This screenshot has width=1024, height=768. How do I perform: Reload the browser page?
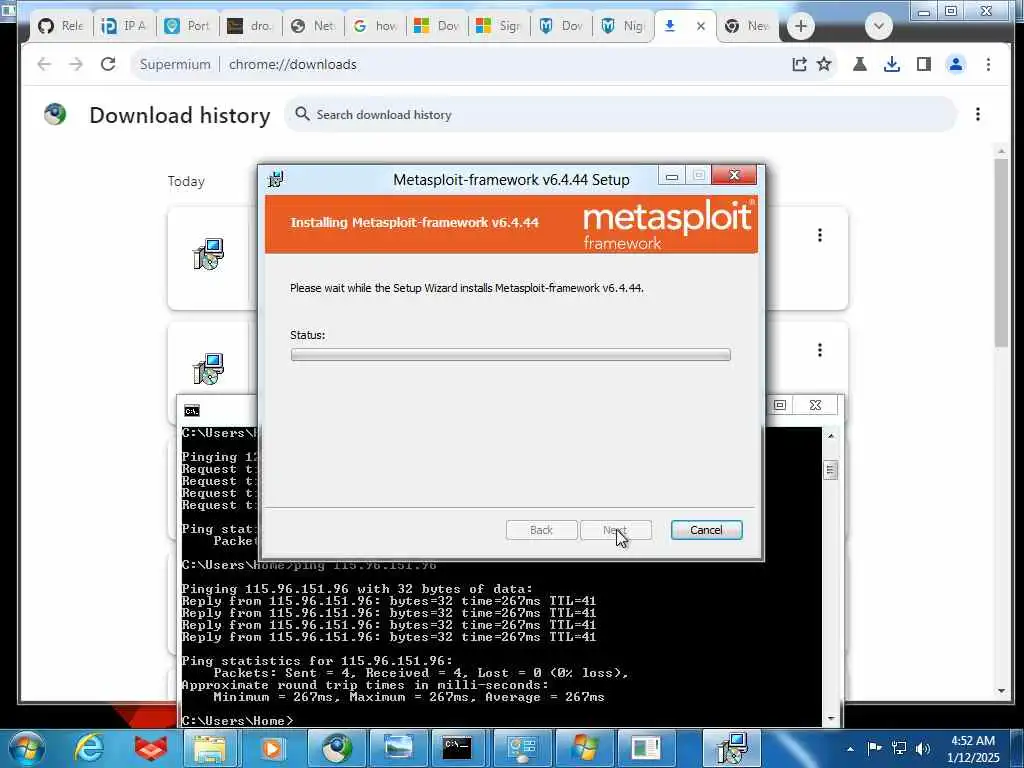[x=108, y=64]
